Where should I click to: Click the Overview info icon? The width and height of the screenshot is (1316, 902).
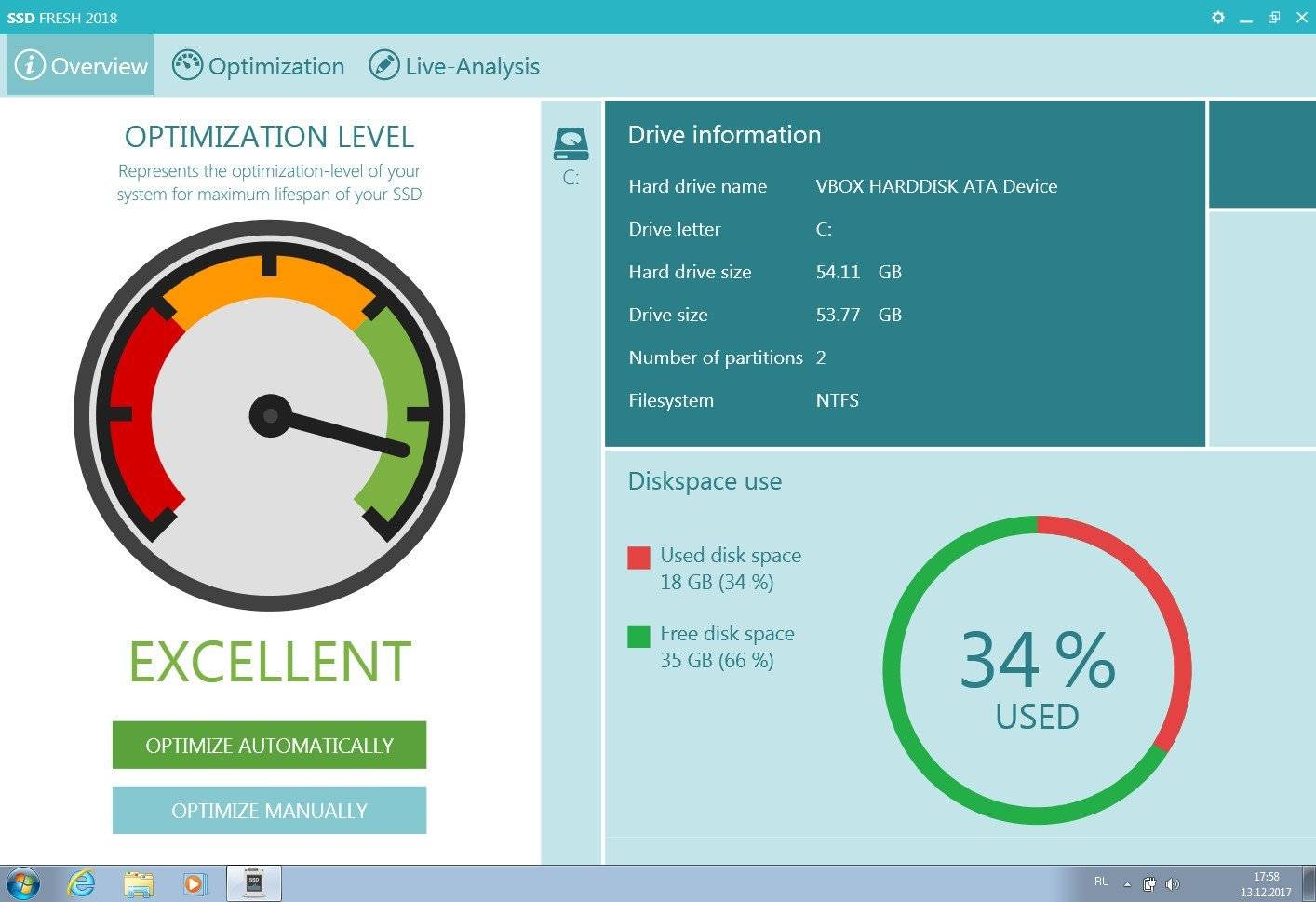pos(30,65)
